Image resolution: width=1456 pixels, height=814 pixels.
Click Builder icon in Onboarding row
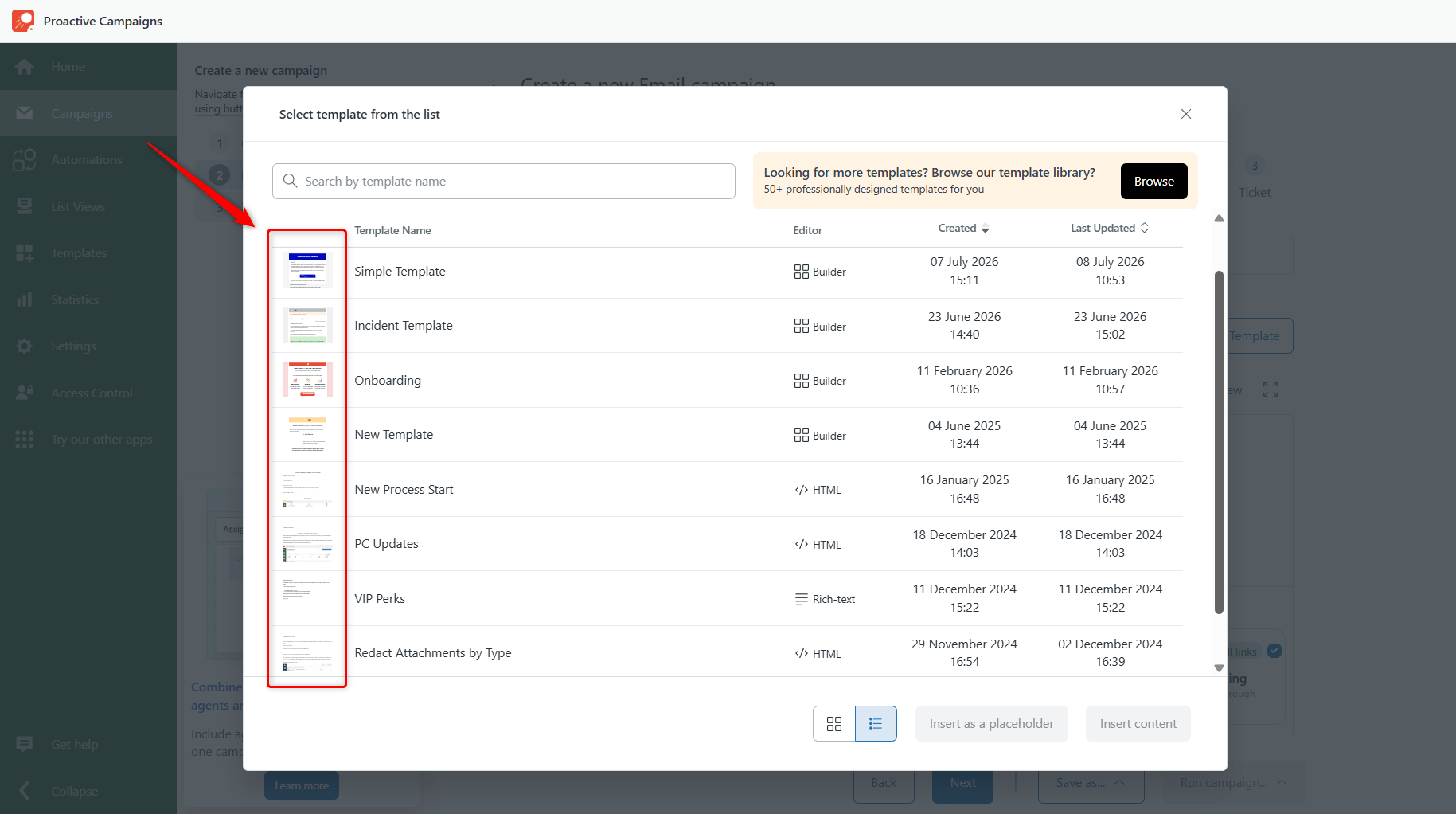coord(801,381)
